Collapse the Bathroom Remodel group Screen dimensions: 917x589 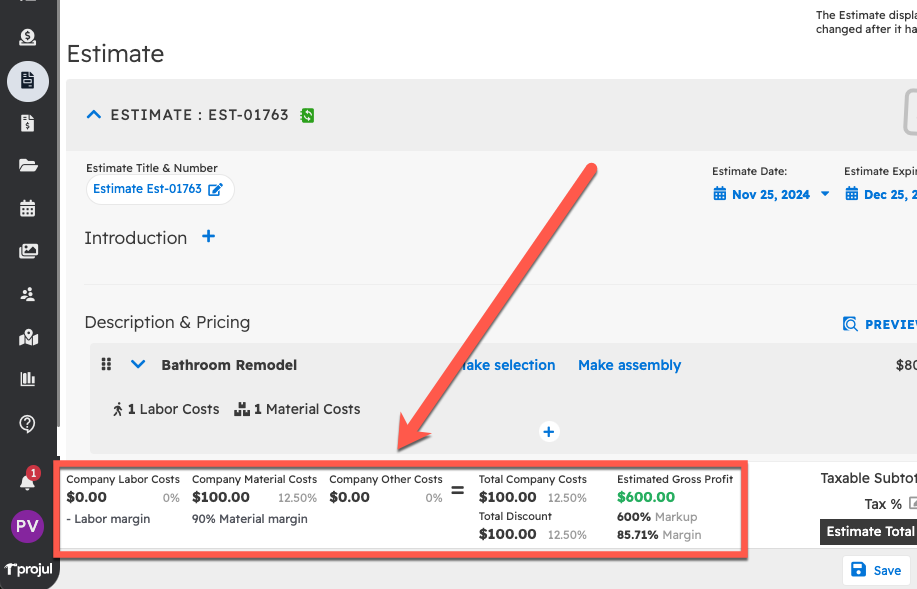[138, 365]
